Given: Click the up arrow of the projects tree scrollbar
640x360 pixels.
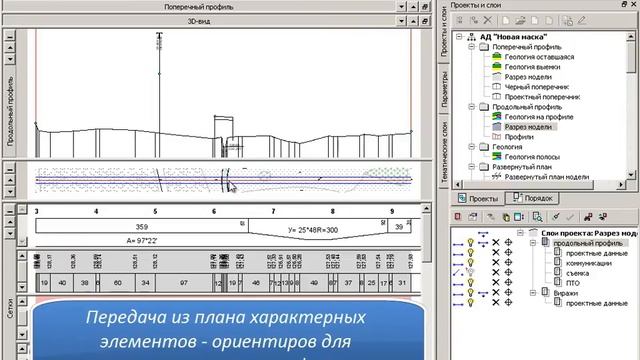Looking at the screenshot, I should click(x=631, y=36).
